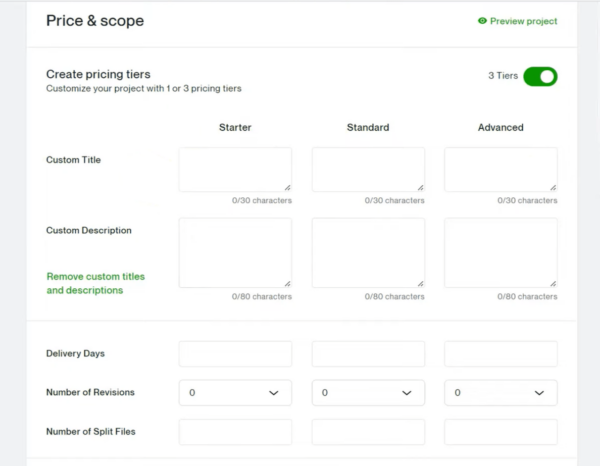Focus the Advanced Delivery Days input
The width and height of the screenshot is (600, 466).
click(x=501, y=354)
